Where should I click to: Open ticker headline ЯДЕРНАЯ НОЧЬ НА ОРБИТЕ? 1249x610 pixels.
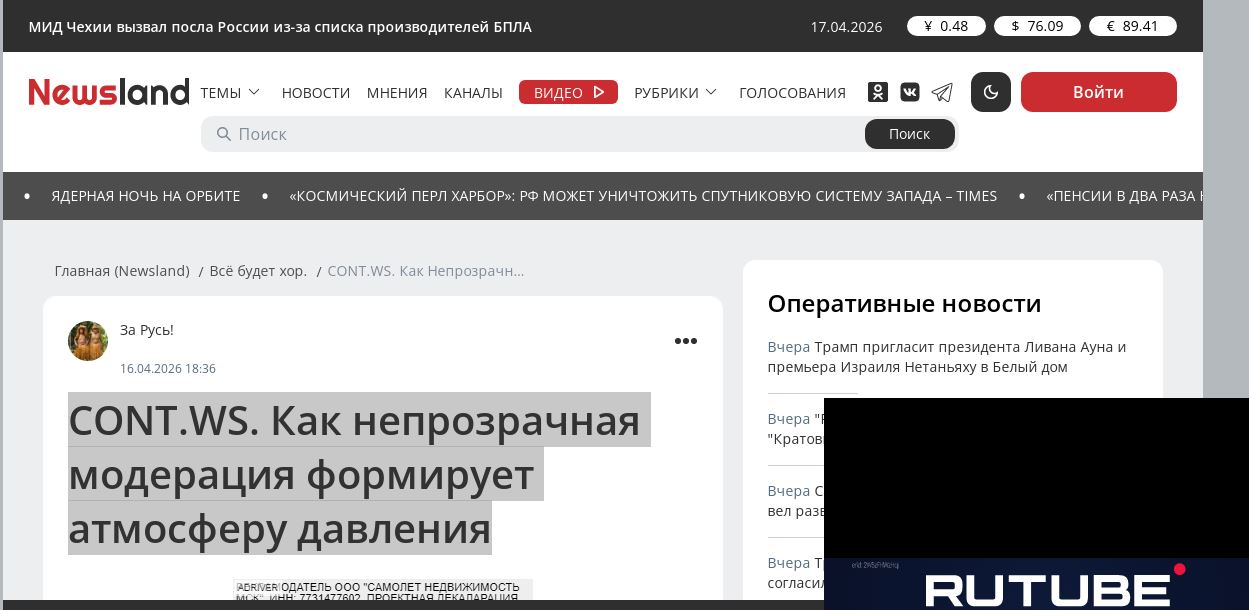[146, 196]
